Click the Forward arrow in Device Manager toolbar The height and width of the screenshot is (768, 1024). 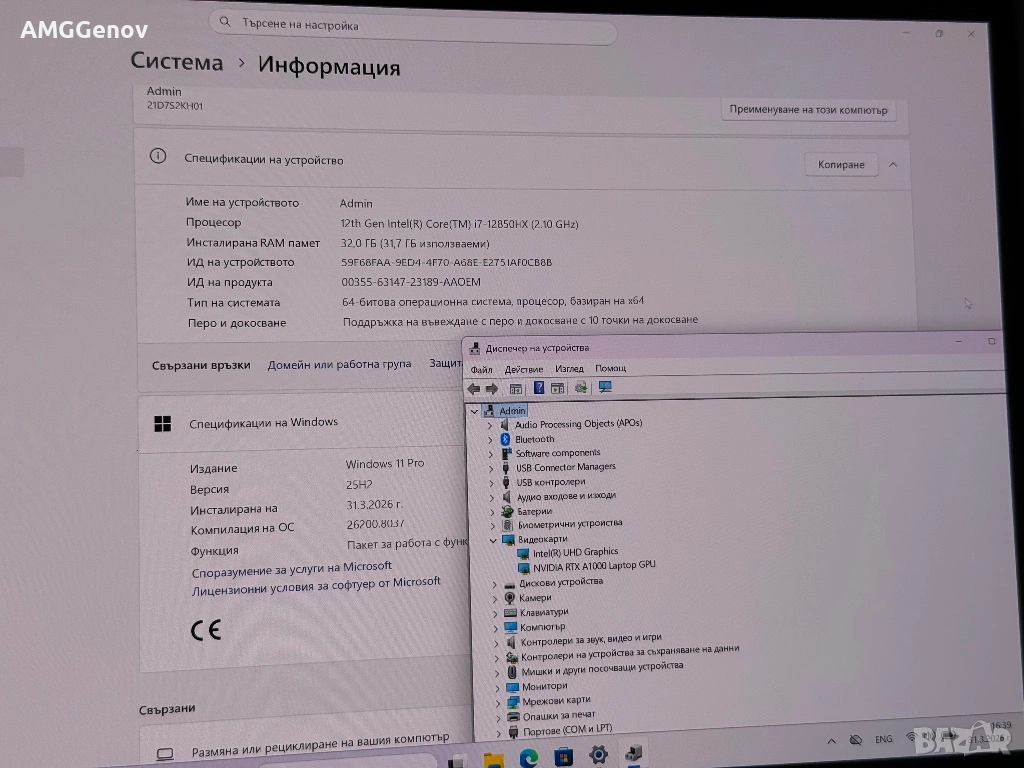[492, 389]
